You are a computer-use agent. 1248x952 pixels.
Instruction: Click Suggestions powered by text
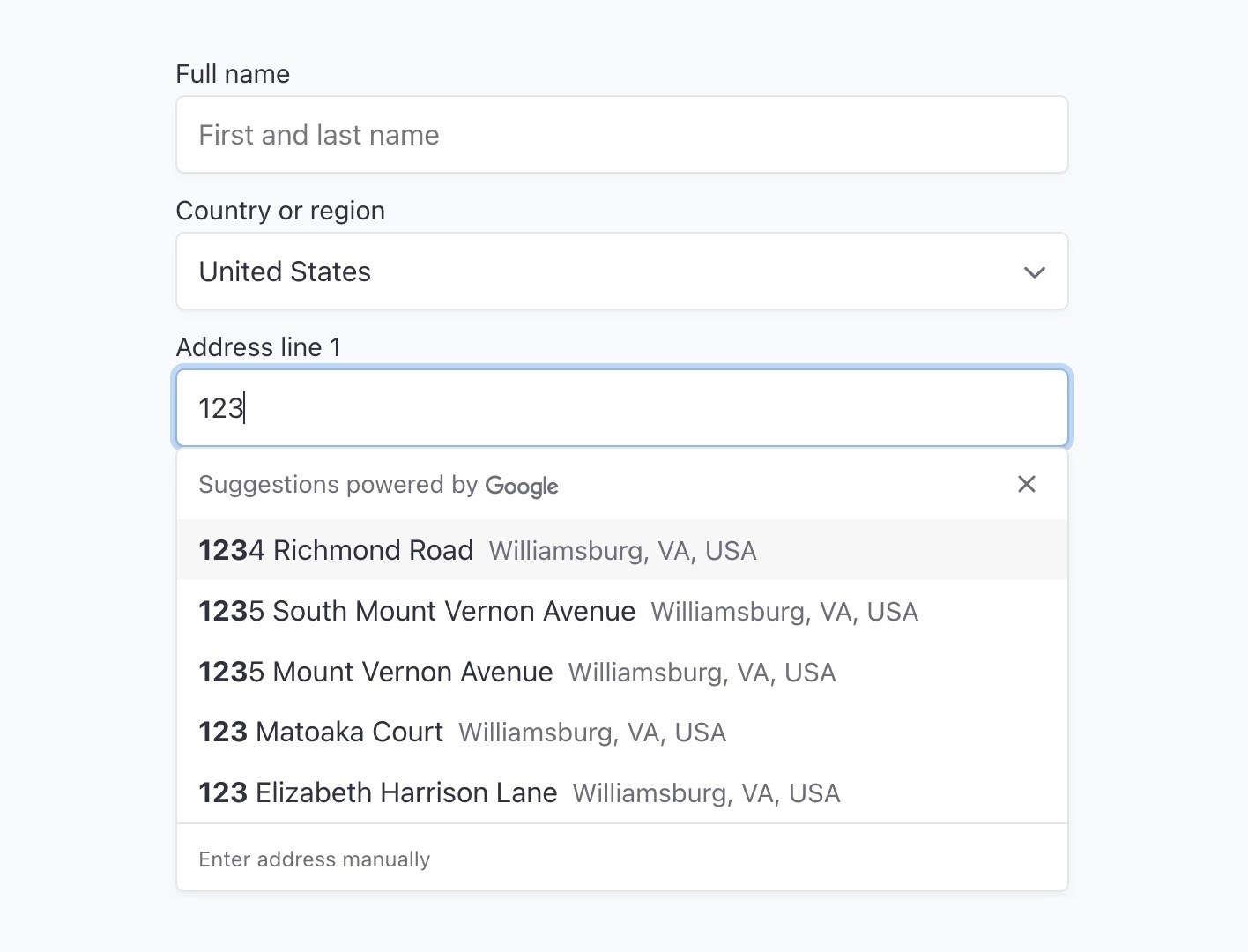point(338,485)
